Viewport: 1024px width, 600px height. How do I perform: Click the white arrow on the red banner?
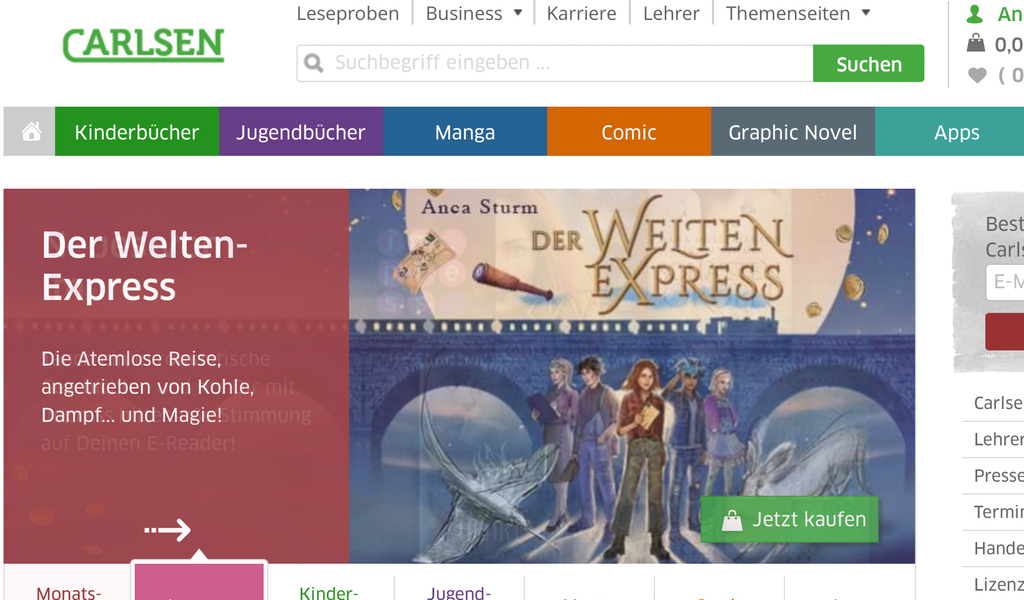pyautogui.click(x=167, y=529)
